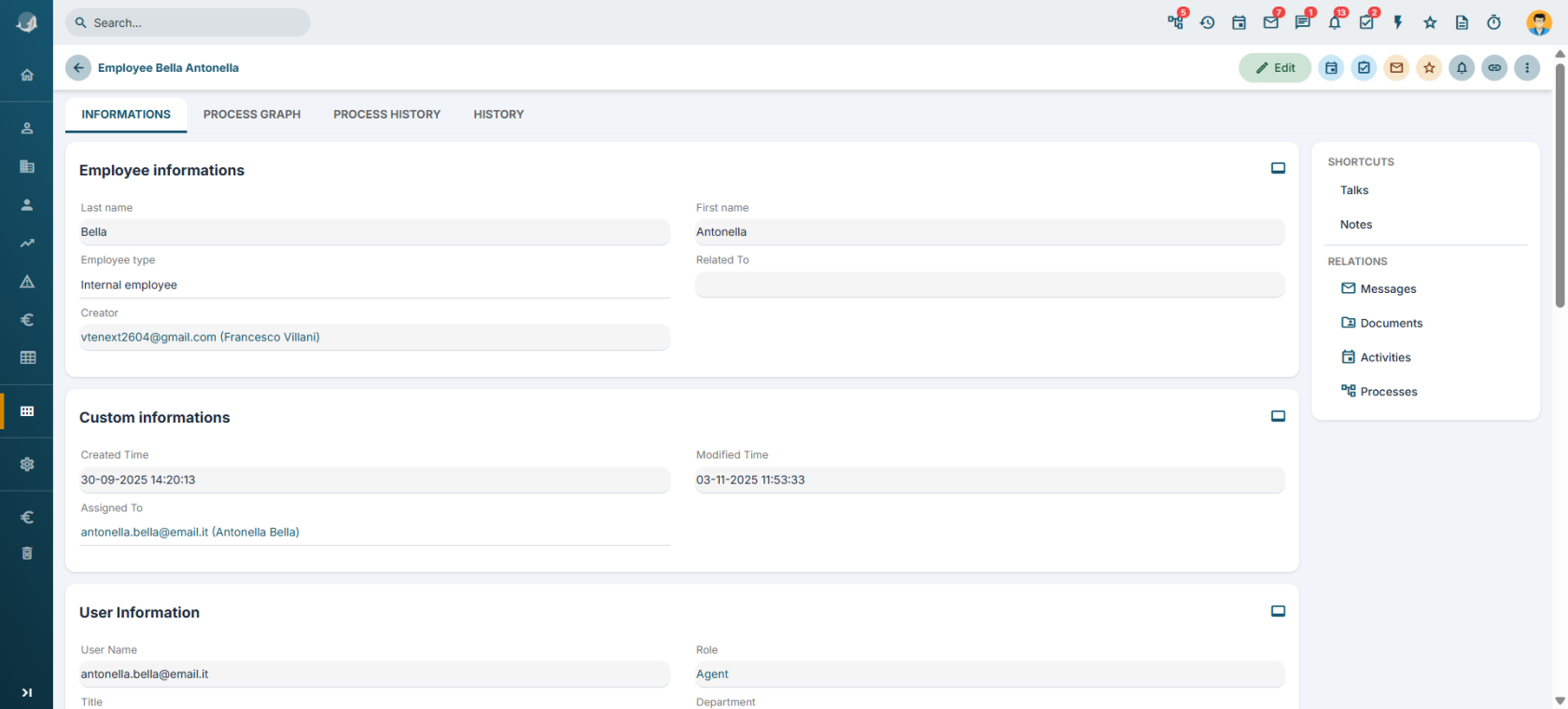Collapse the Employee informations section
1568x709 pixels.
(1278, 169)
